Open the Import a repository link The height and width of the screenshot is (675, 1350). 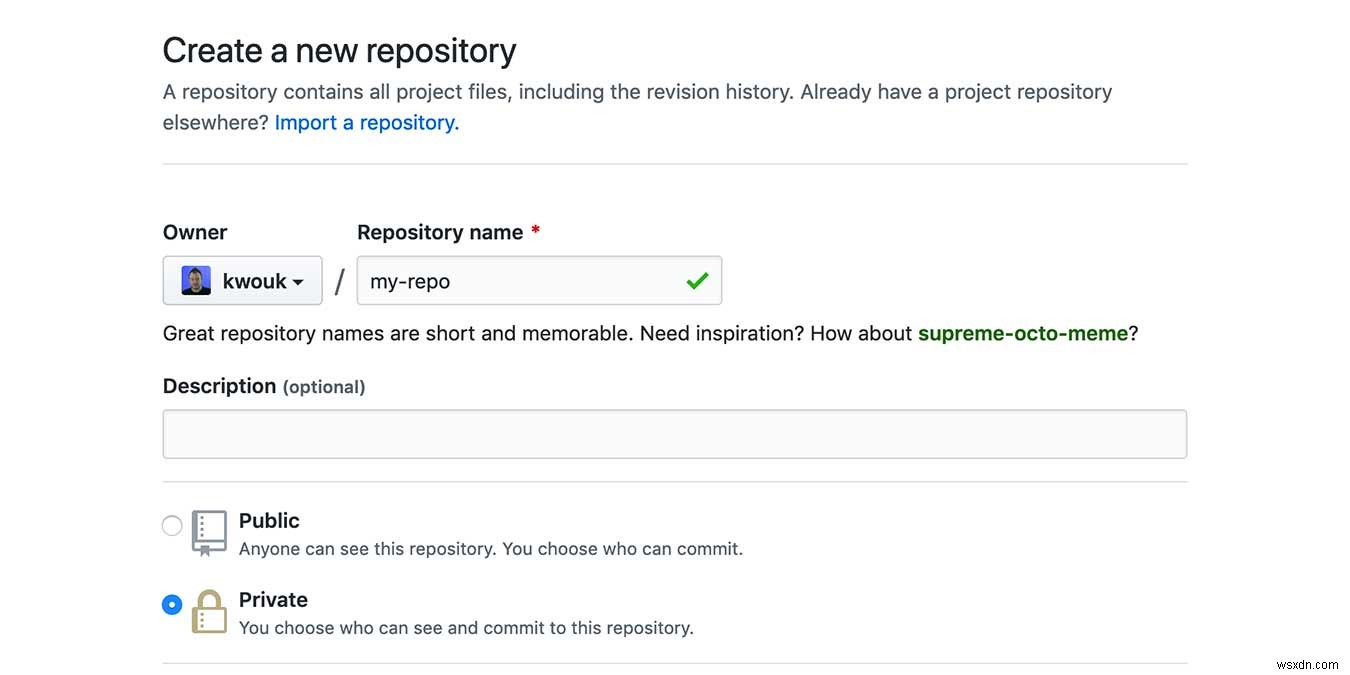coord(366,122)
